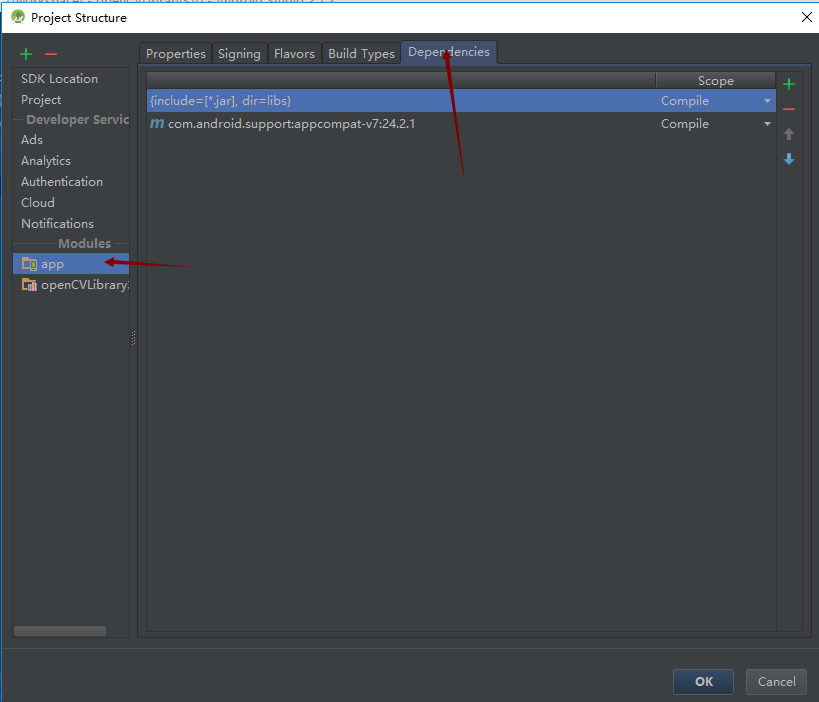Move the dependency up with the arrow icon

click(789, 134)
